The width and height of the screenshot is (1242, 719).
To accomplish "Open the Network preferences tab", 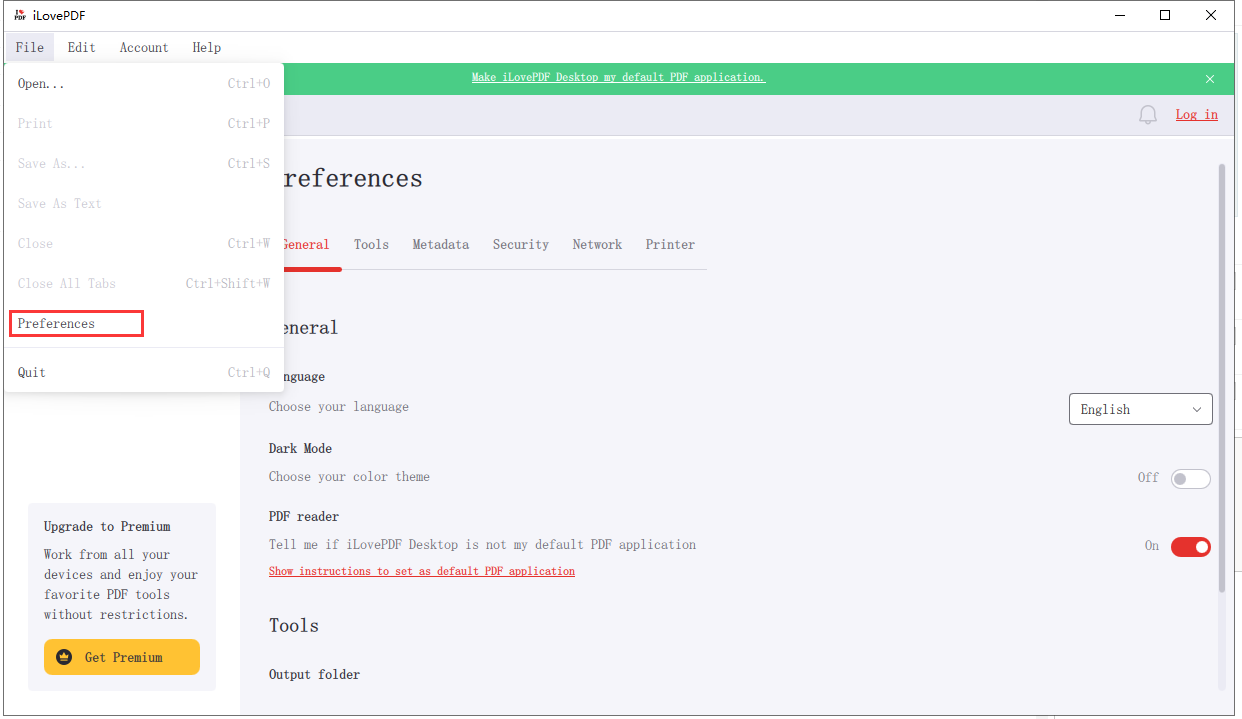I will point(597,245).
